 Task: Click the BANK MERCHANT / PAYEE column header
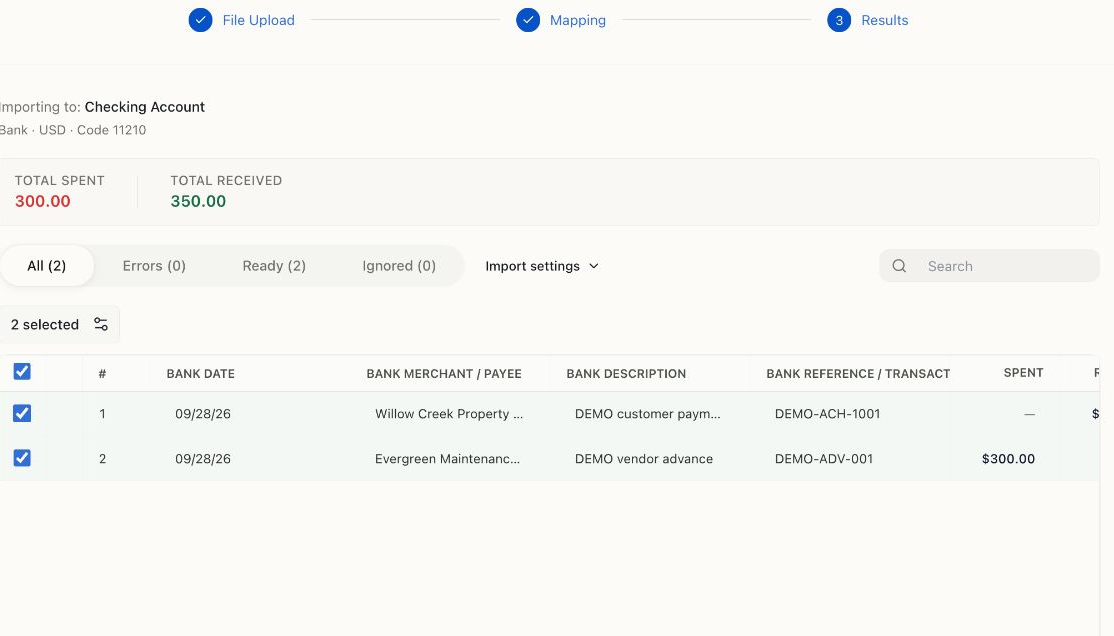[444, 374]
